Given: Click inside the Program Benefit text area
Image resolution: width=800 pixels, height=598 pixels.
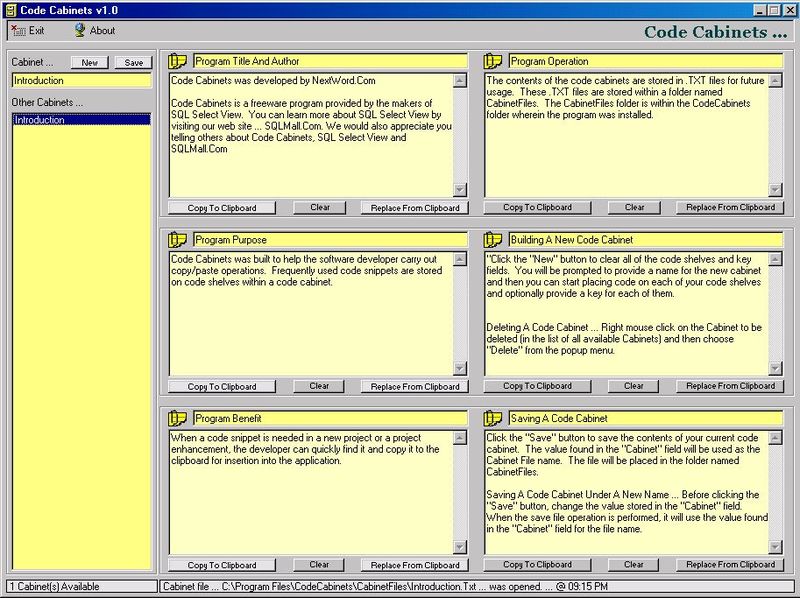Looking at the screenshot, I should 311,492.
